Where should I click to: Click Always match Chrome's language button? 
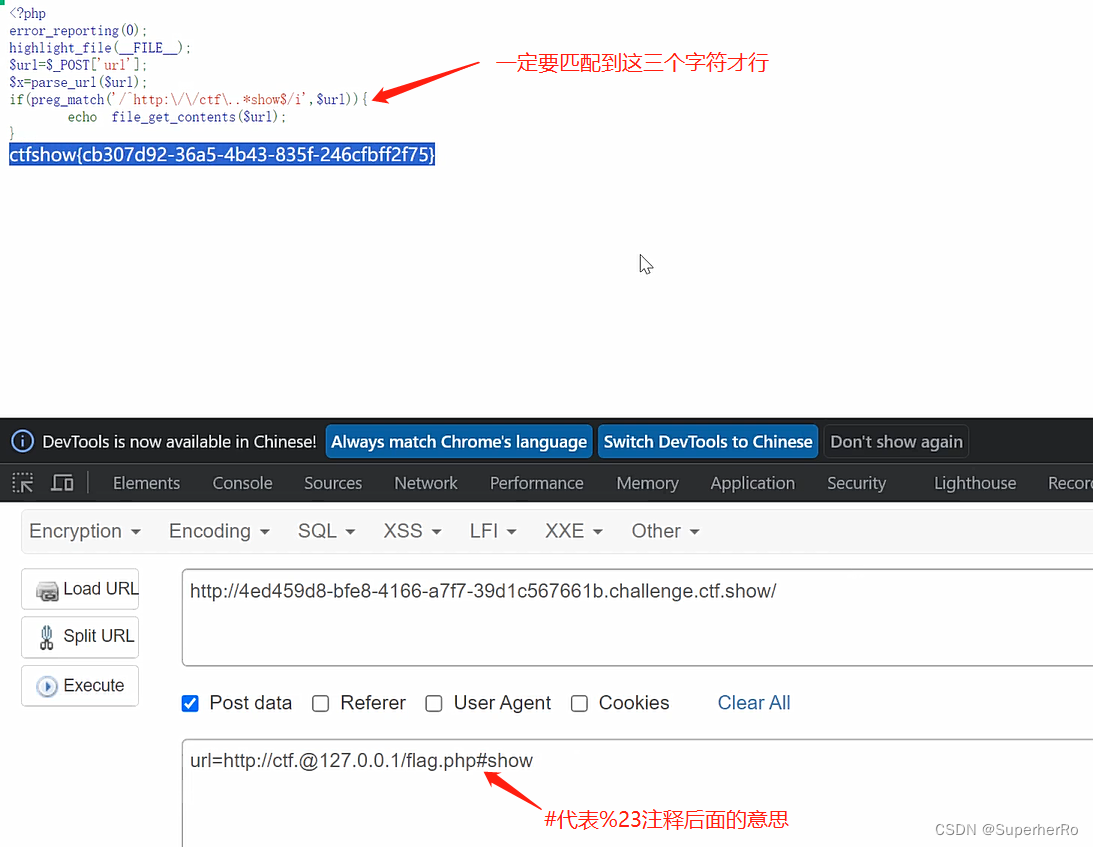pos(459,441)
